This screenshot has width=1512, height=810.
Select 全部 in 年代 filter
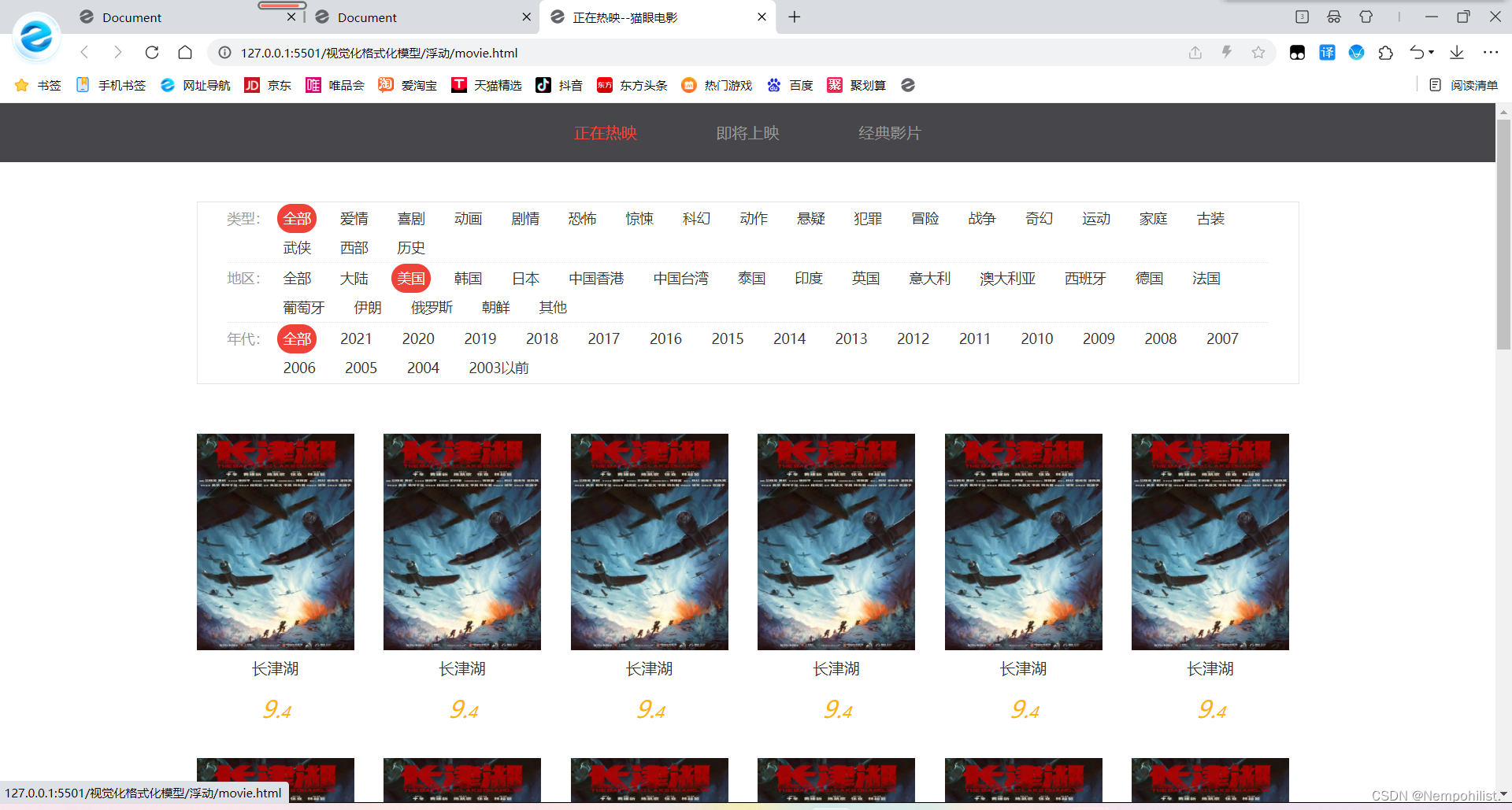[297, 339]
